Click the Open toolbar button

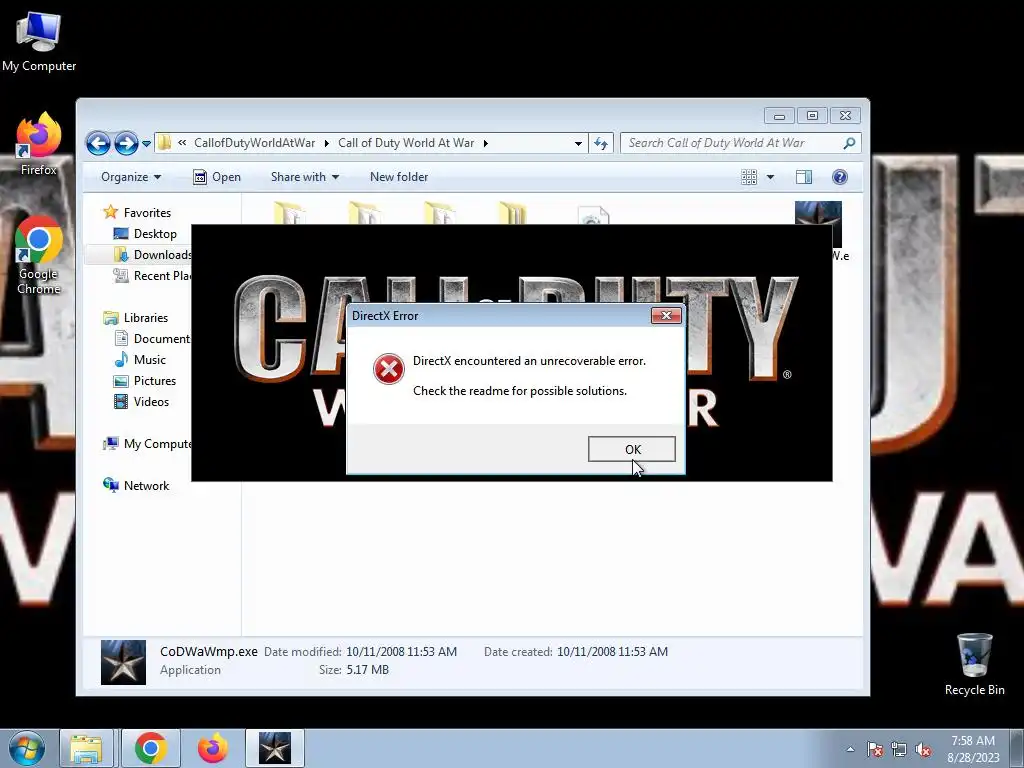click(217, 177)
